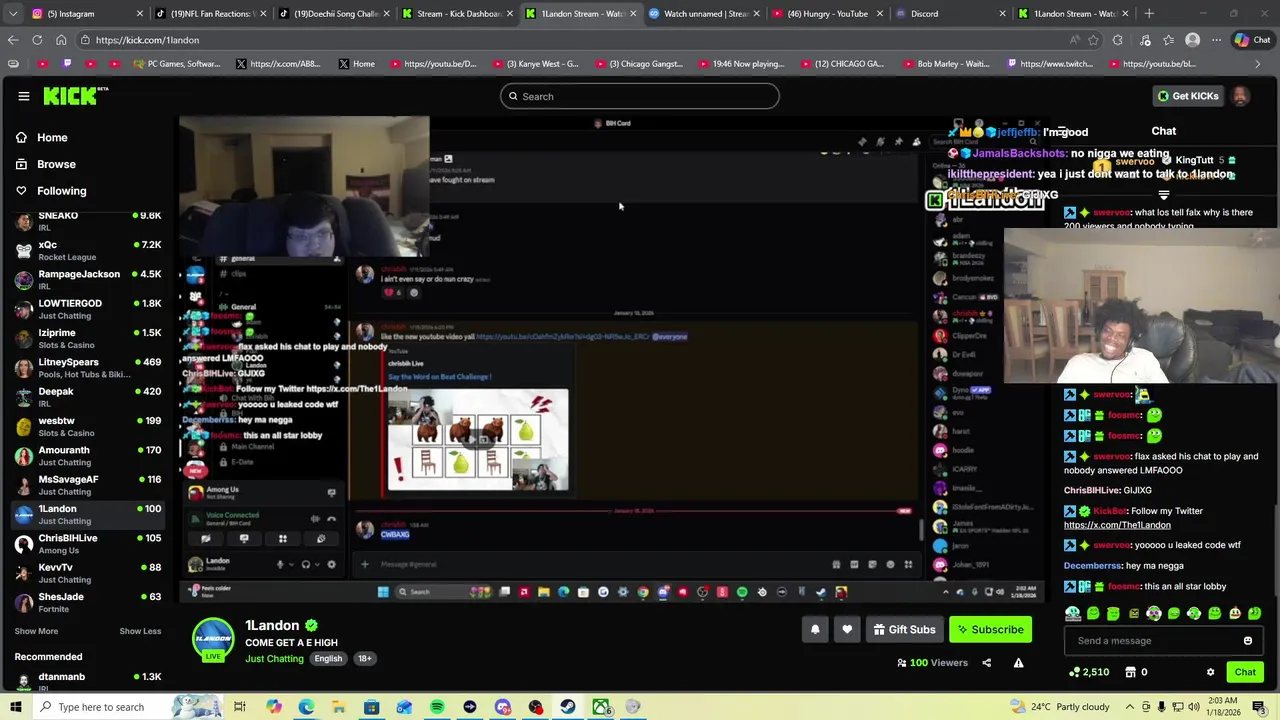Open a new browser tab
1280x720 pixels.
pyautogui.click(x=1149, y=14)
